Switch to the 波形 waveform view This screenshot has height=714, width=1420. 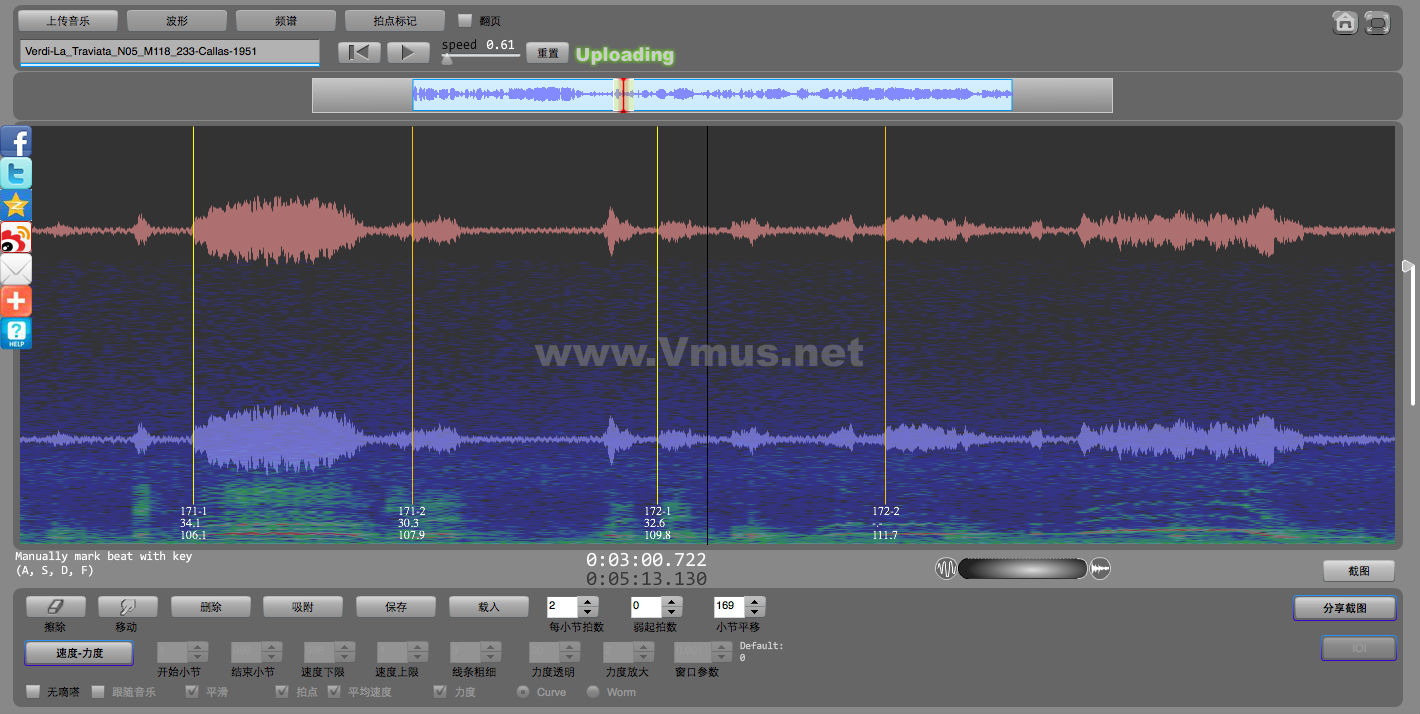point(177,20)
